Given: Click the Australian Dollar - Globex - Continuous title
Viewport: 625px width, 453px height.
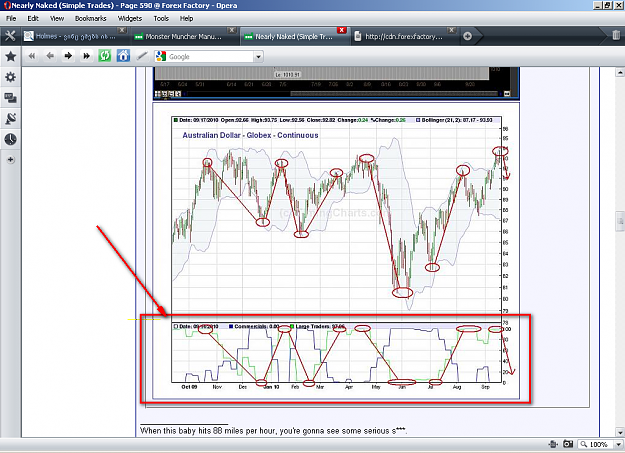Looking at the screenshot, I should pyautogui.click(x=250, y=135).
